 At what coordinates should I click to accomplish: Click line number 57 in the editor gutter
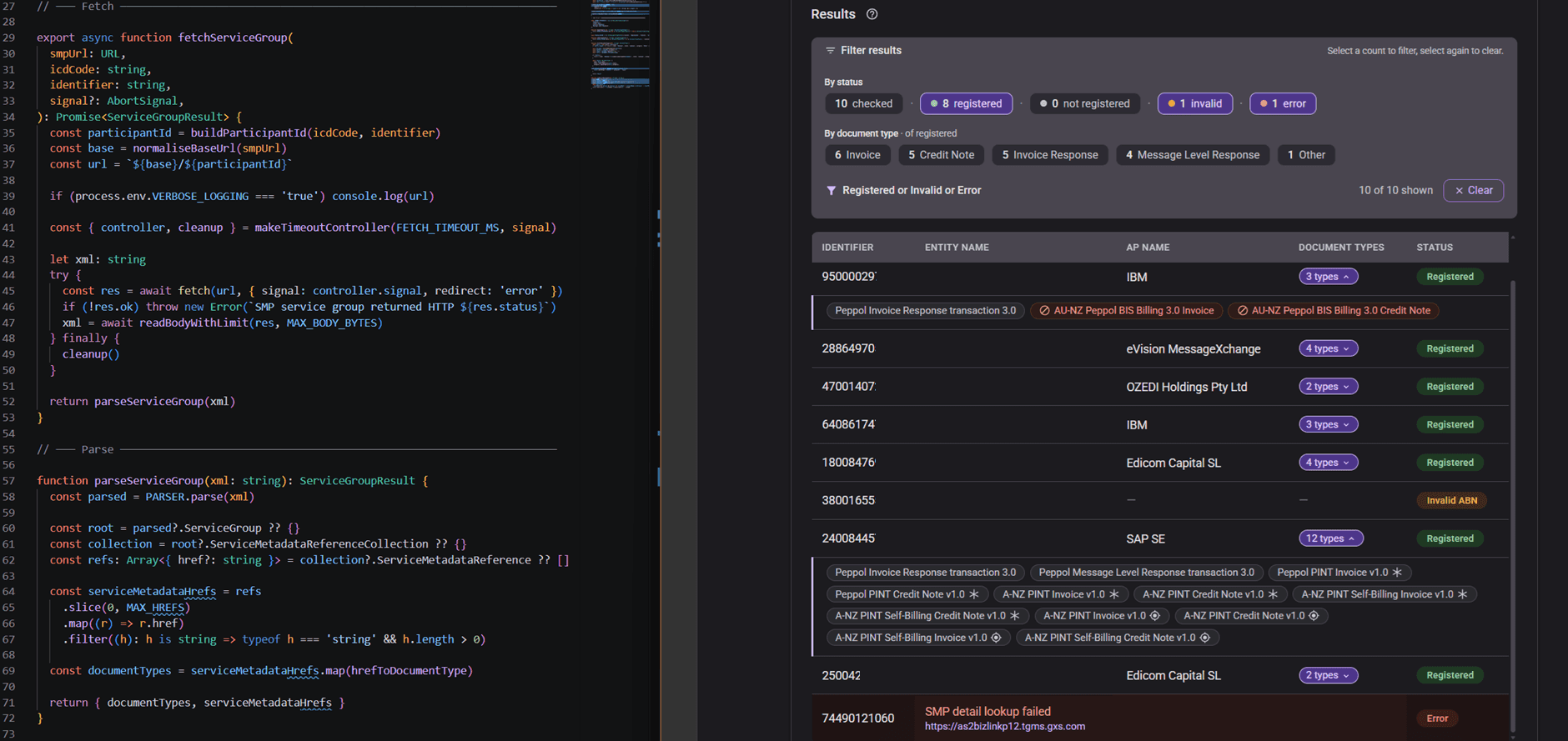coord(9,481)
